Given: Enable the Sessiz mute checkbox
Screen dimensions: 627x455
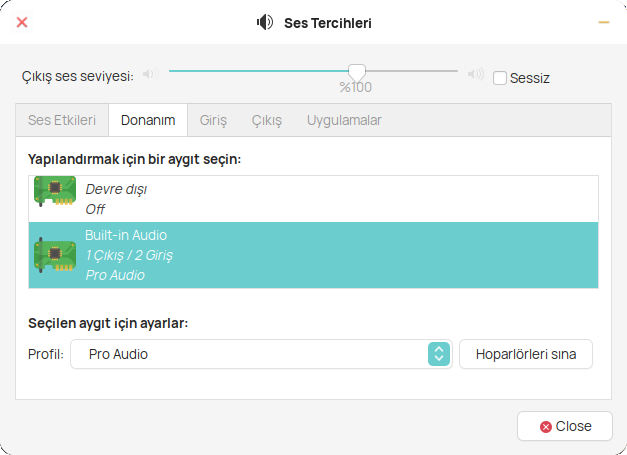Looking at the screenshot, I should [500, 78].
